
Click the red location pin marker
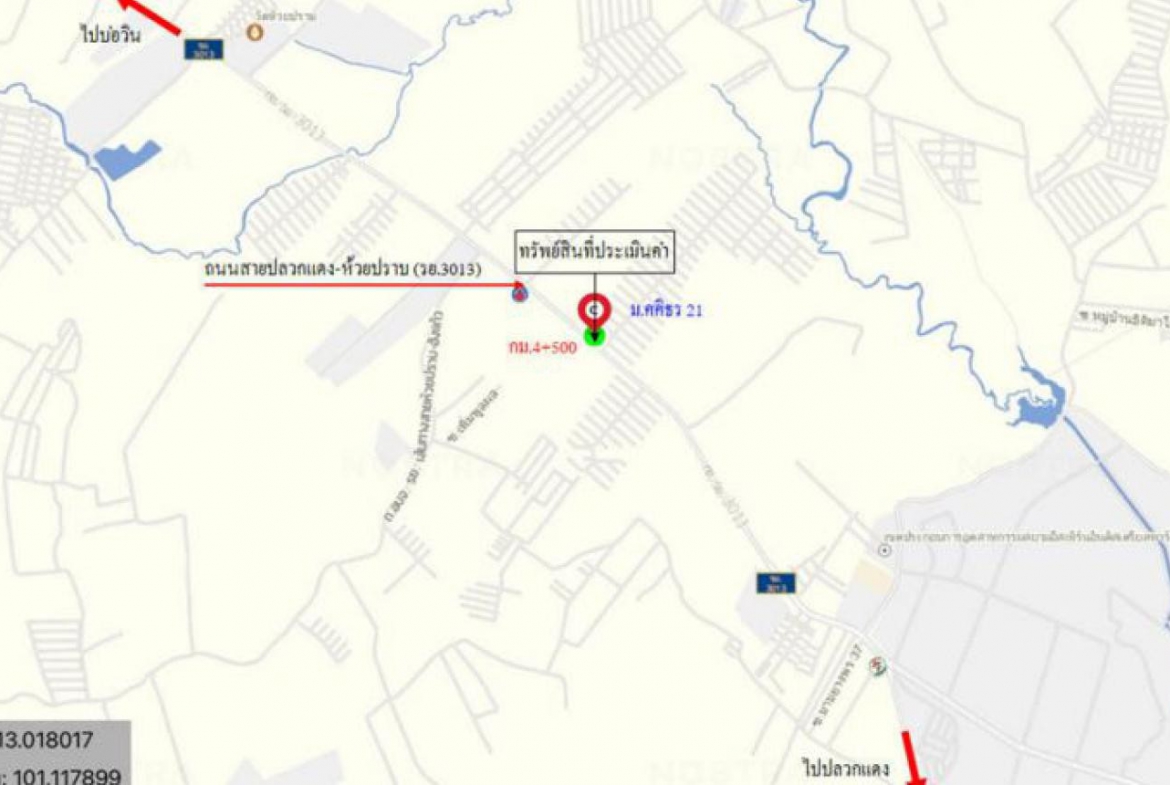595,310
